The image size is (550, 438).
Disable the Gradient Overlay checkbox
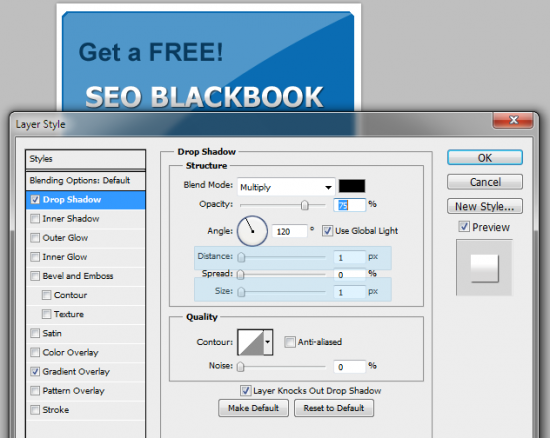(x=35, y=371)
